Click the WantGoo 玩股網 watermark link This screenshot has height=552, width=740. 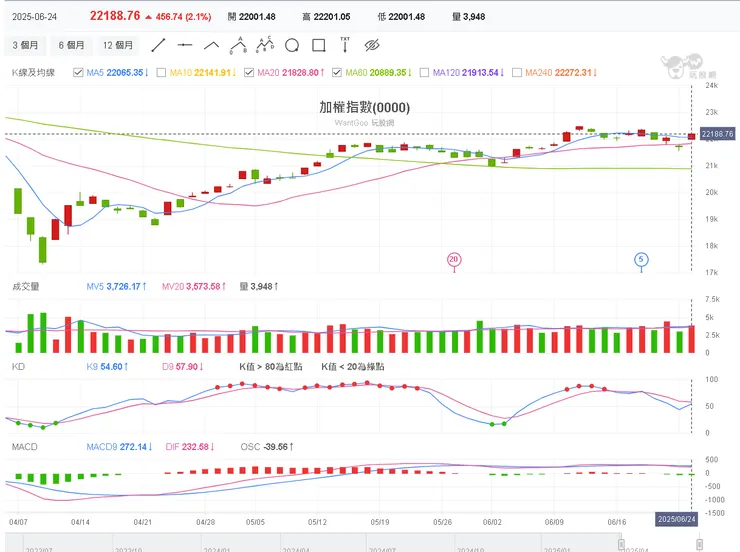[363, 122]
